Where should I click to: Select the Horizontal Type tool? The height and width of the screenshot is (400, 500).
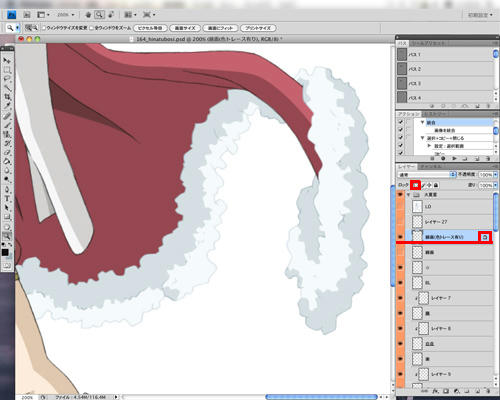7,199
